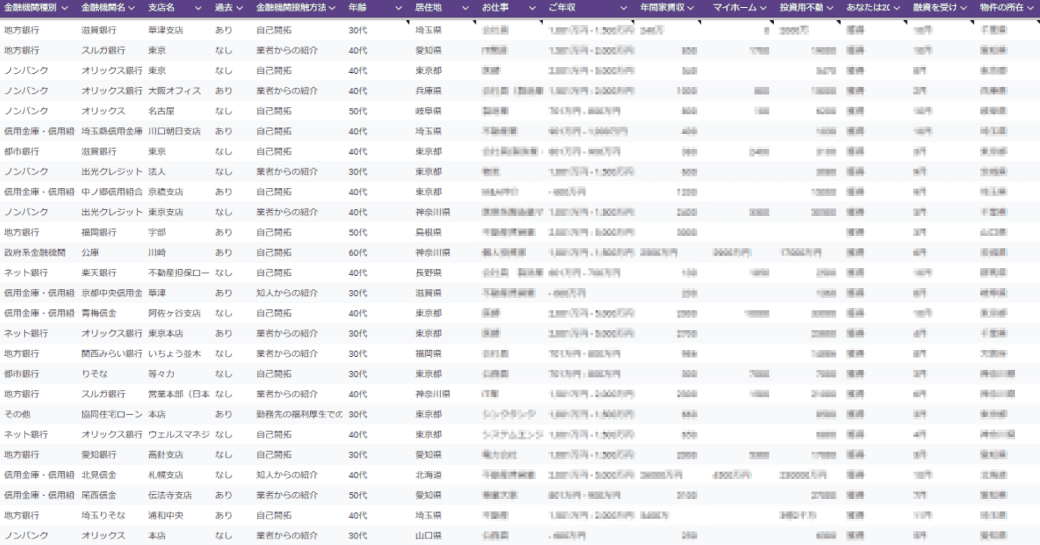Open the ご年収 column filter arrow

pyautogui.click(x=623, y=8)
